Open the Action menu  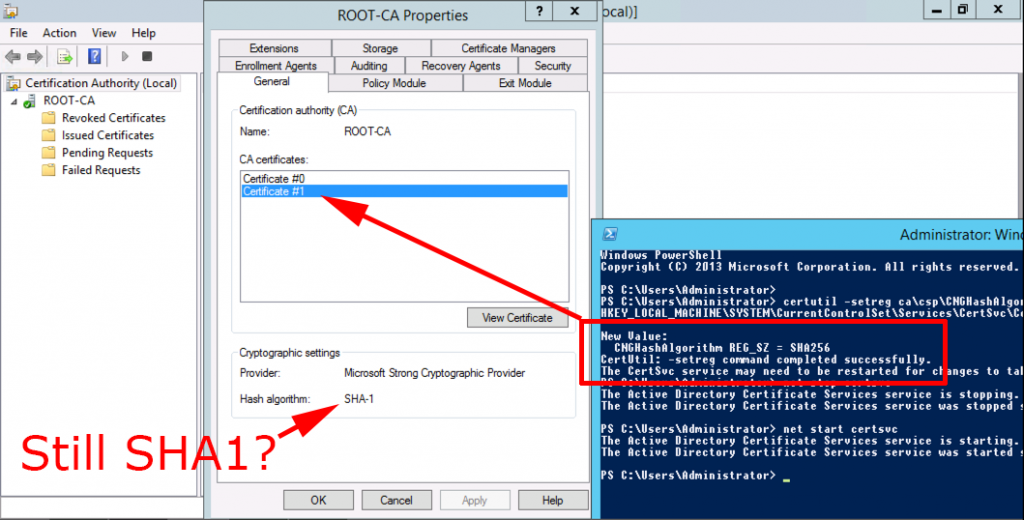(x=60, y=33)
